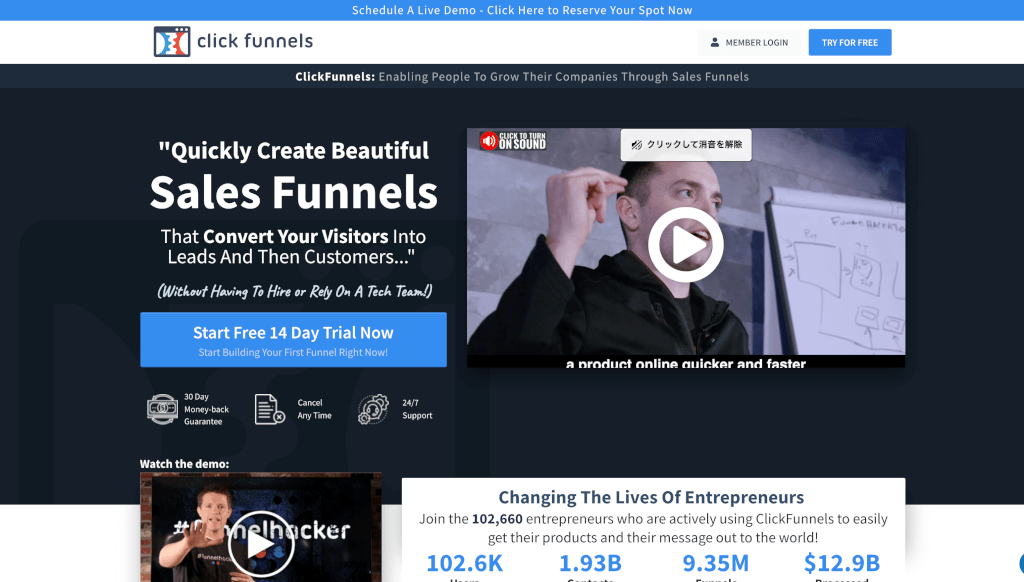Click the '30 Day Money-back Guarantee' text
This screenshot has height=582, width=1024.
206,410
